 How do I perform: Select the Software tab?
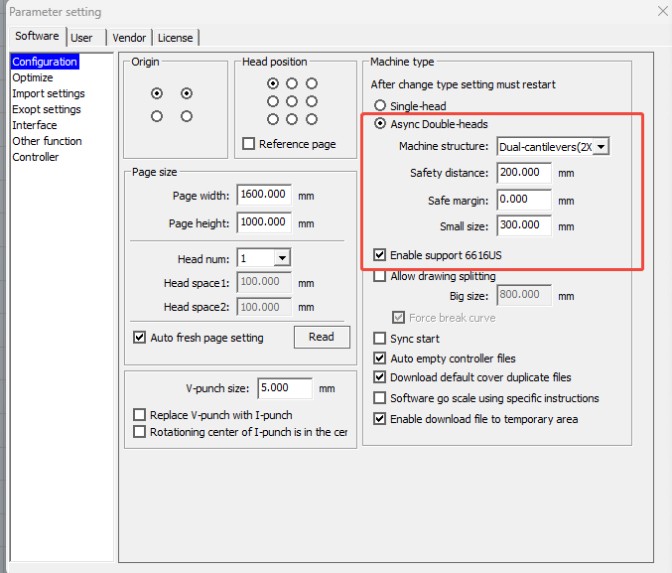(x=37, y=36)
